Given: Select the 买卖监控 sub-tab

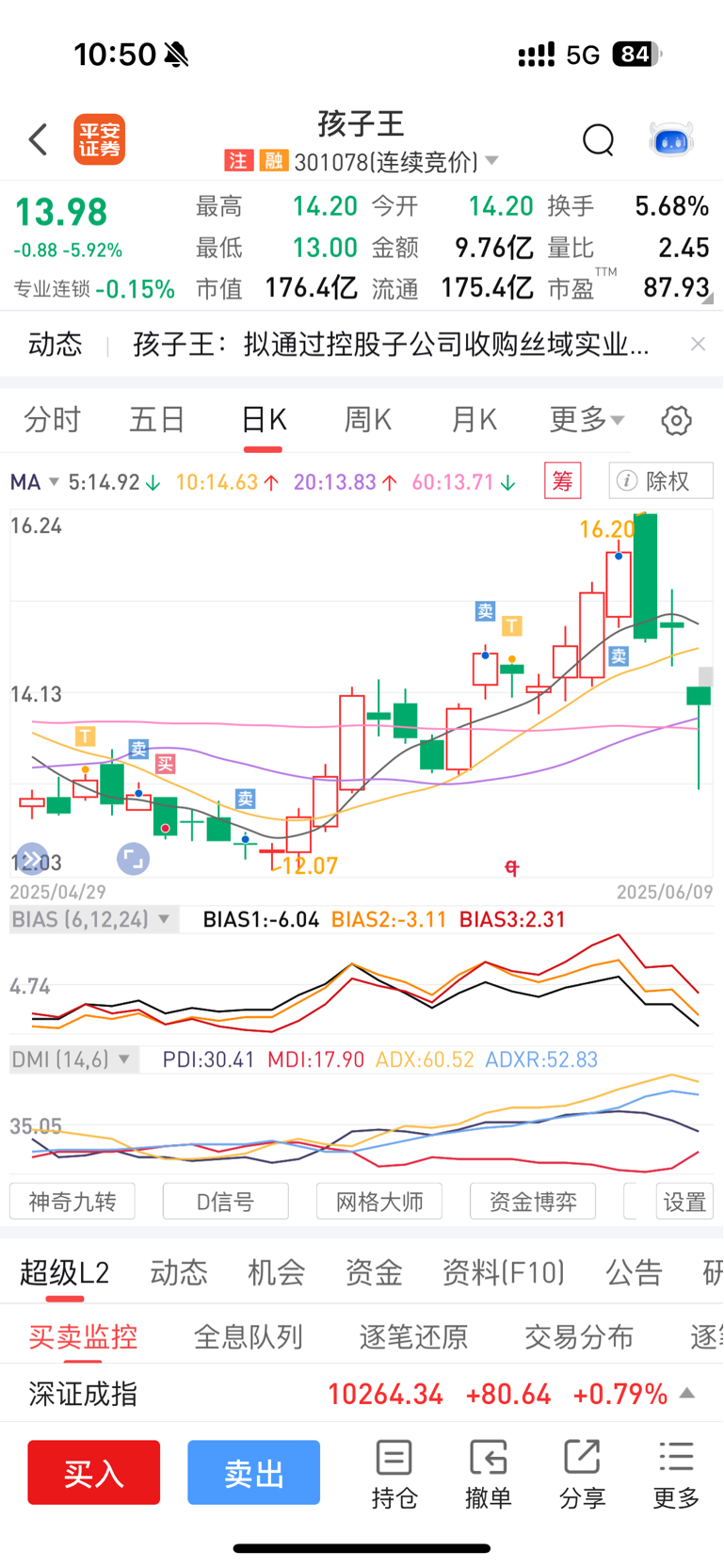Looking at the screenshot, I should click(x=83, y=1336).
